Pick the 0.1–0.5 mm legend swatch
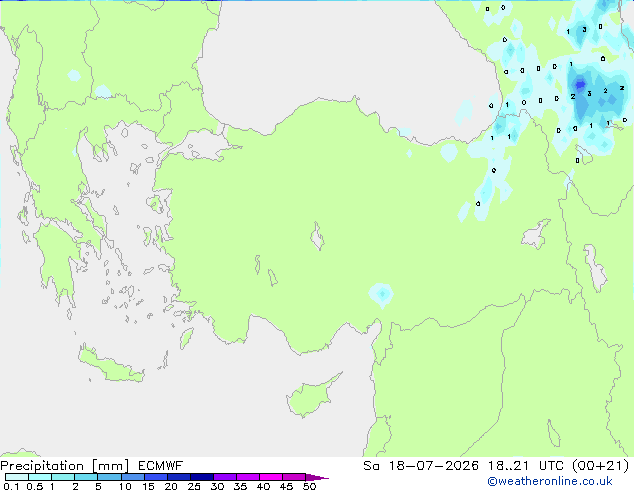Viewport: 634px width, 490px height. 17,477
